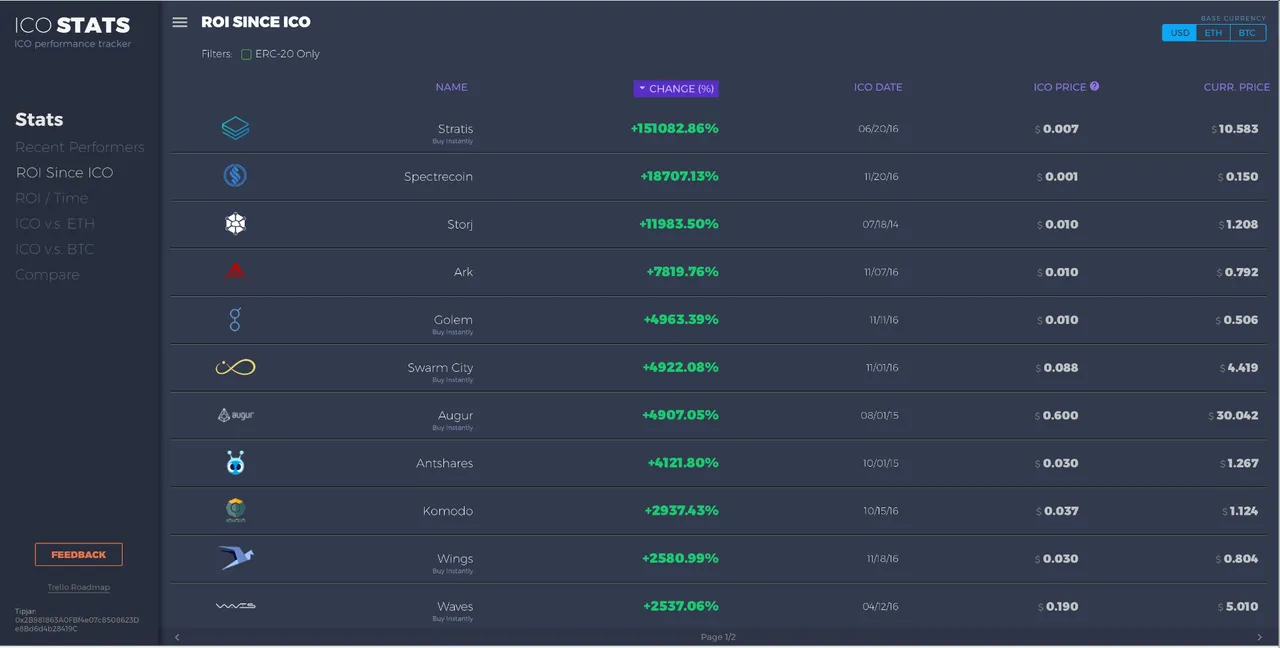Switch base currency to ETH
This screenshot has width=1280, height=648.
point(1213,33)
